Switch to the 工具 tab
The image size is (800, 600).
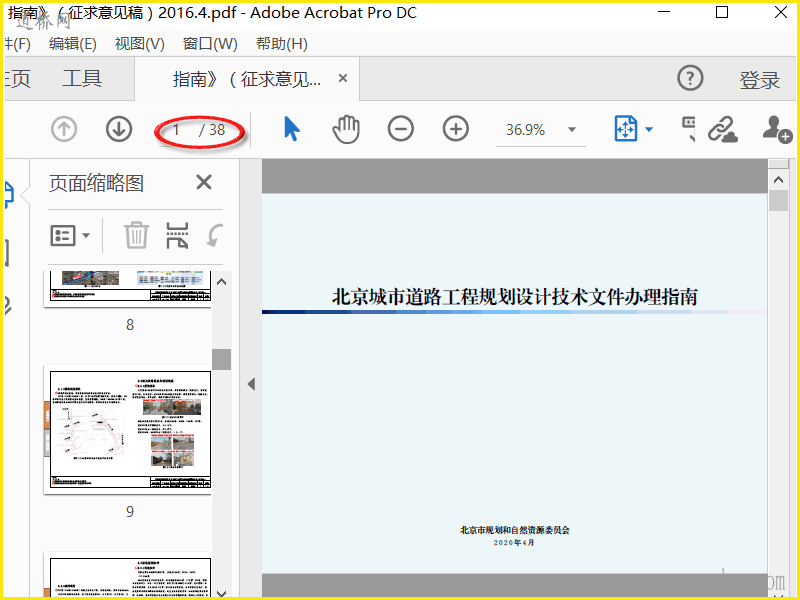pos(82,79)
